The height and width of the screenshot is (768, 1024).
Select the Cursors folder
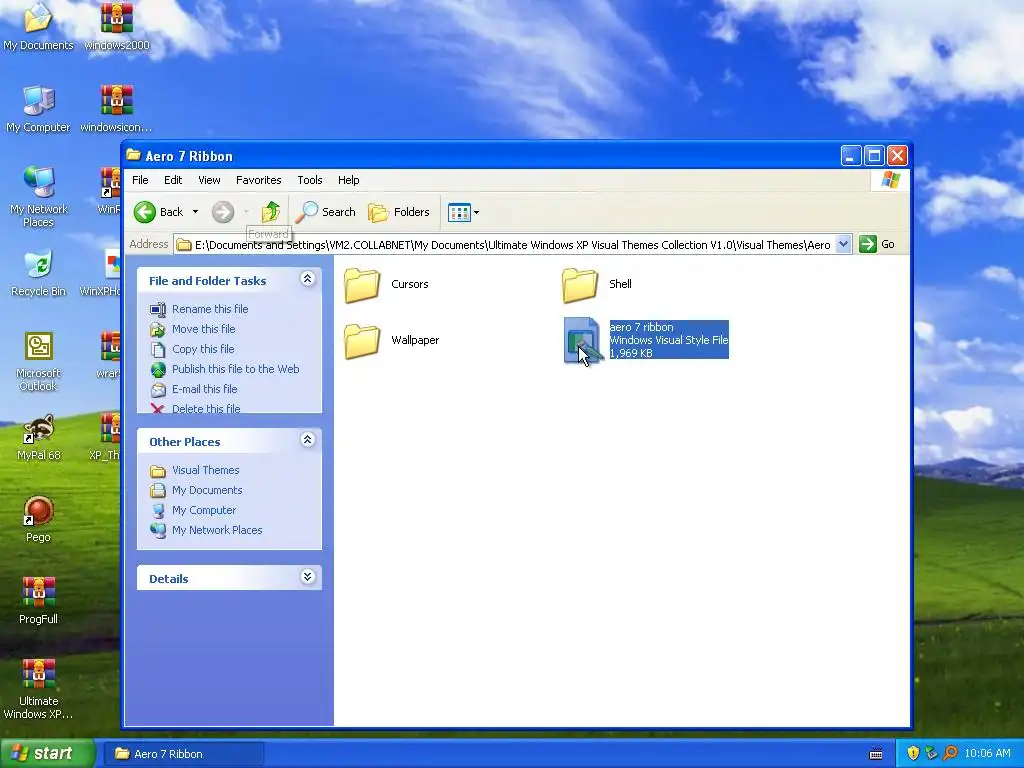point(387,284)
